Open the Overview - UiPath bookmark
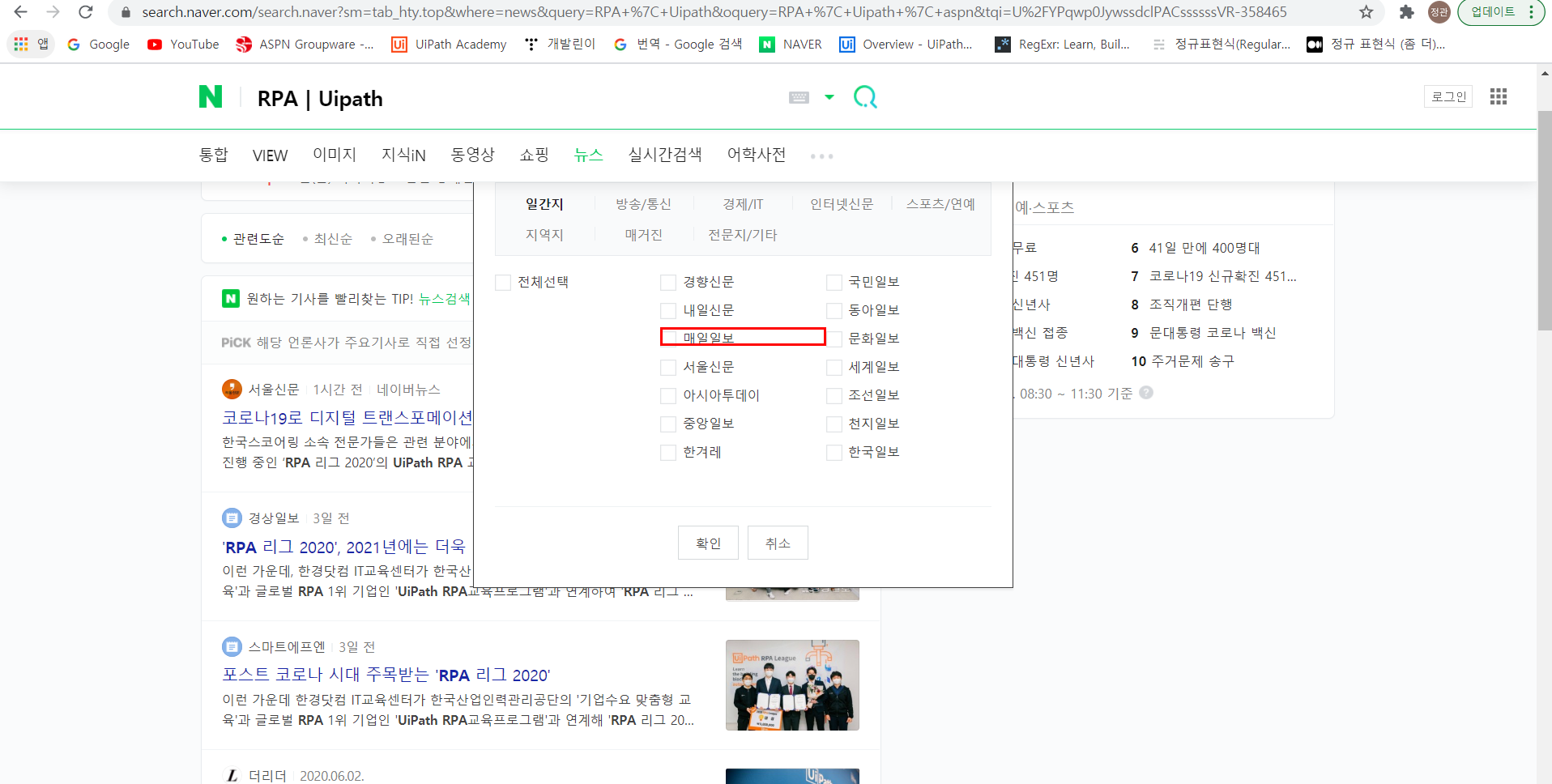 tap(906, 45)
